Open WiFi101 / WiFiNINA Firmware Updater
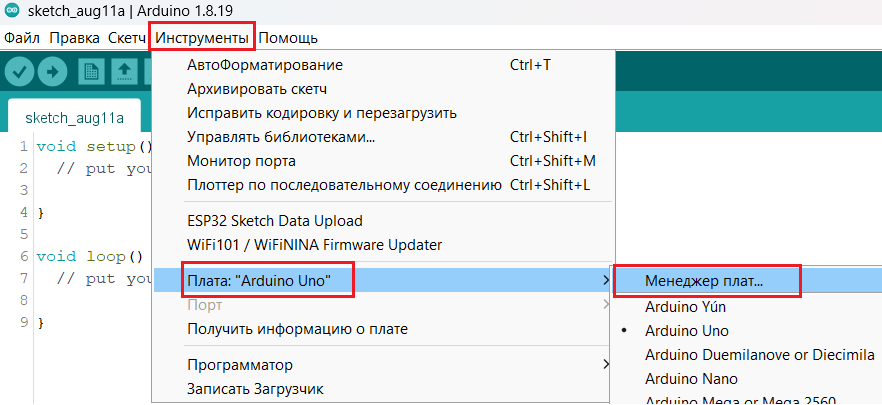 click(385, 245)
